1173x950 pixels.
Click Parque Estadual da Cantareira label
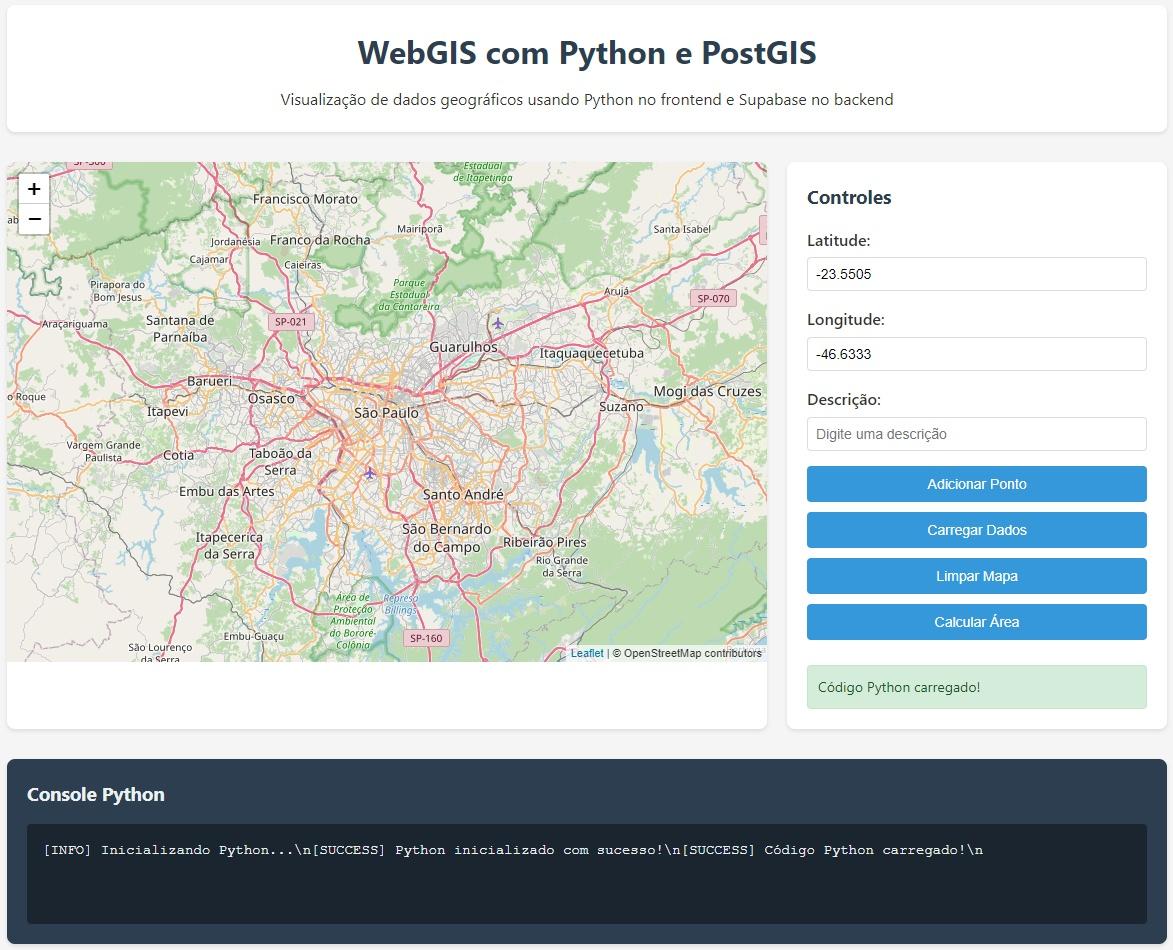click(x=409, y=295)
